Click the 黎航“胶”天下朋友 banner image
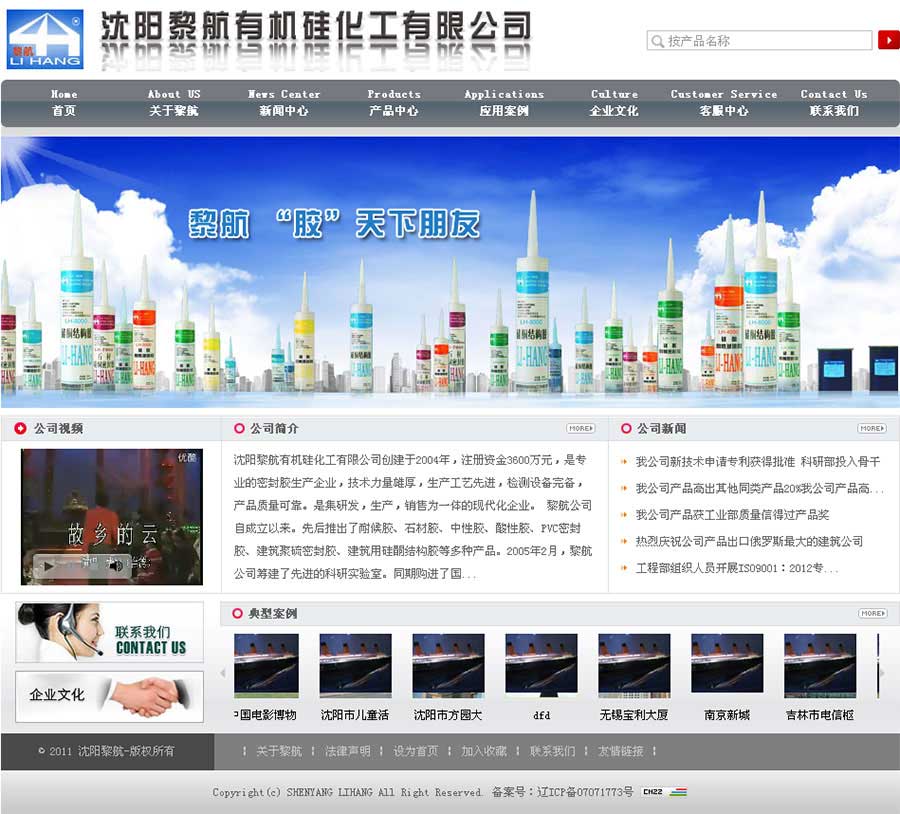This screenshot has height=814, width=900. 450,272
